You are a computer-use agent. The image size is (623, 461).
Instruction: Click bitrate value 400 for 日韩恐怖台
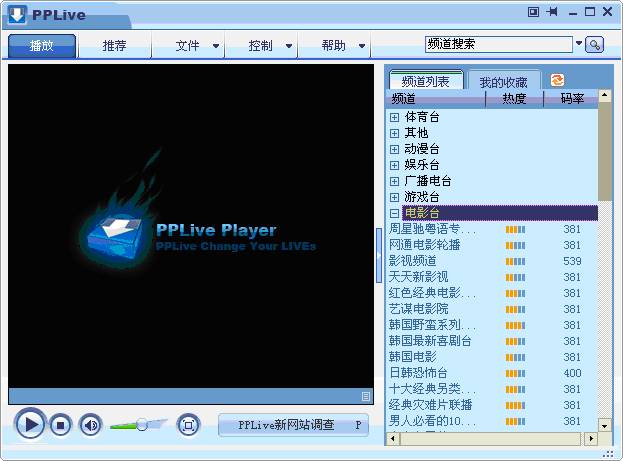572,373
